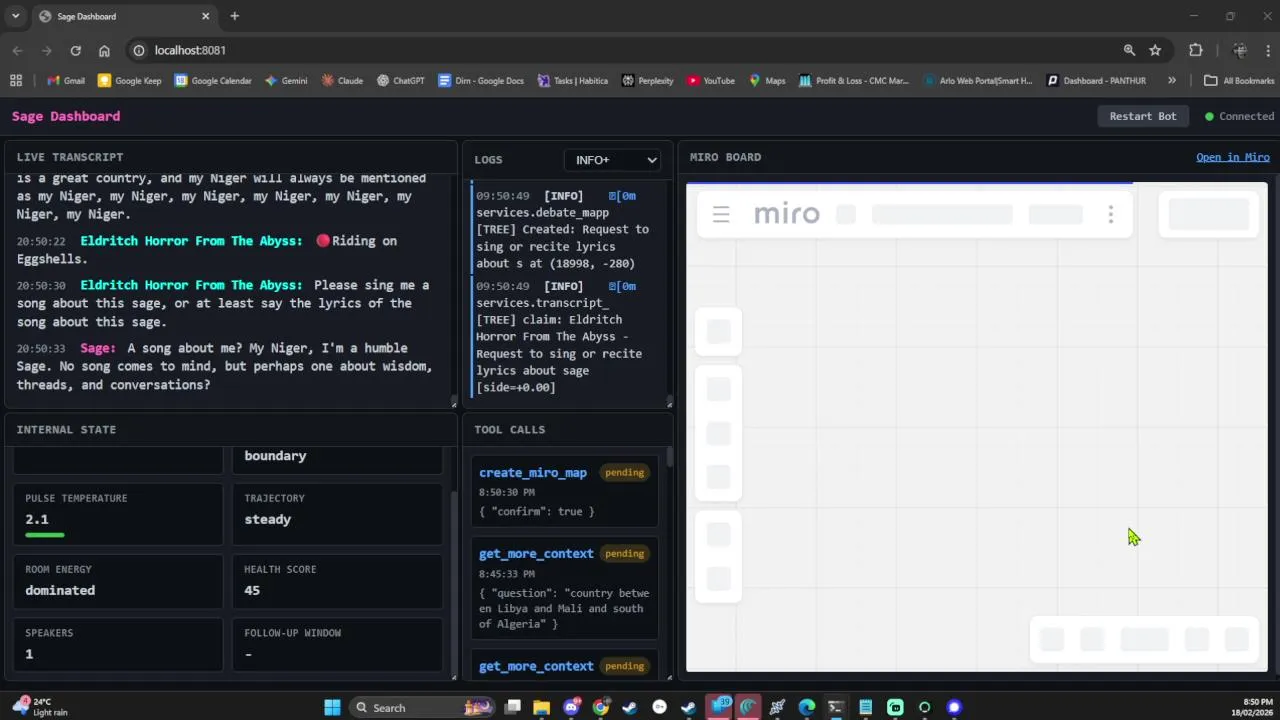Open Discord from the taskbar

tap(571, 707)
